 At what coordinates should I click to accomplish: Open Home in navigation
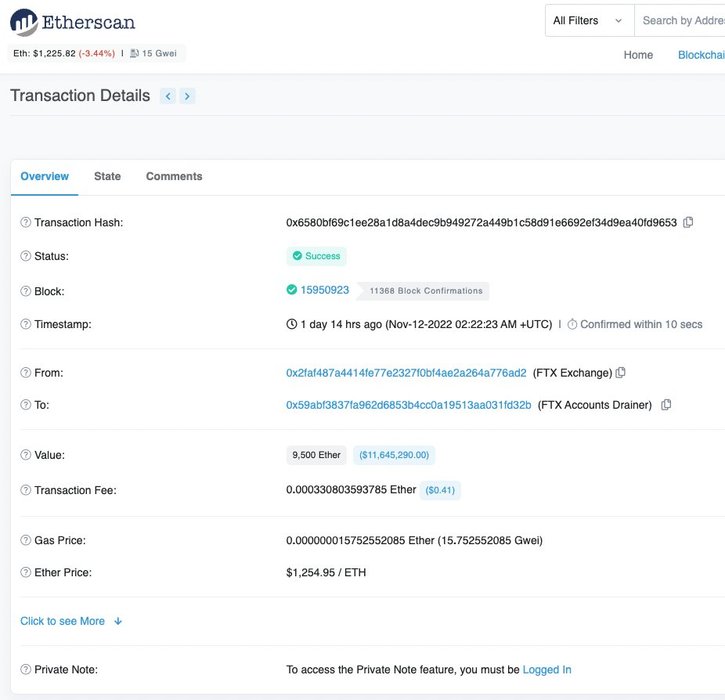pyautogui.click(x=638, y=55)
